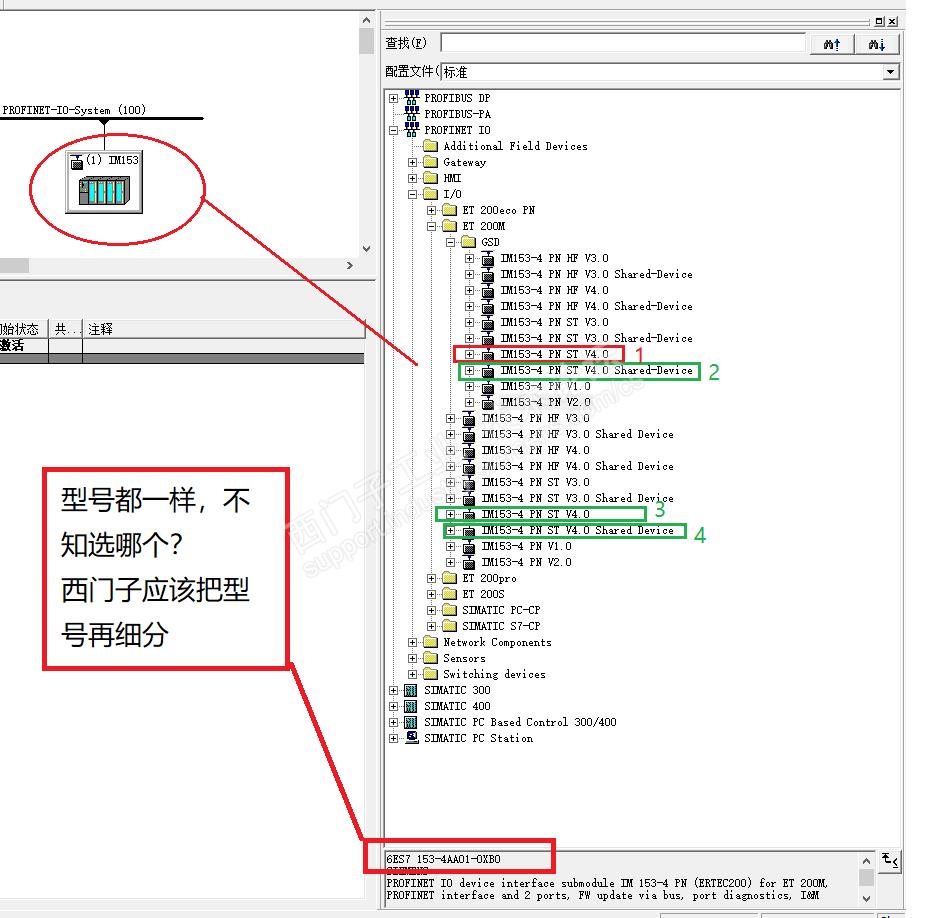
Task: Select the SIMATIC 300 rack icon
Action: pyautogui.click(x=411, y=690)
